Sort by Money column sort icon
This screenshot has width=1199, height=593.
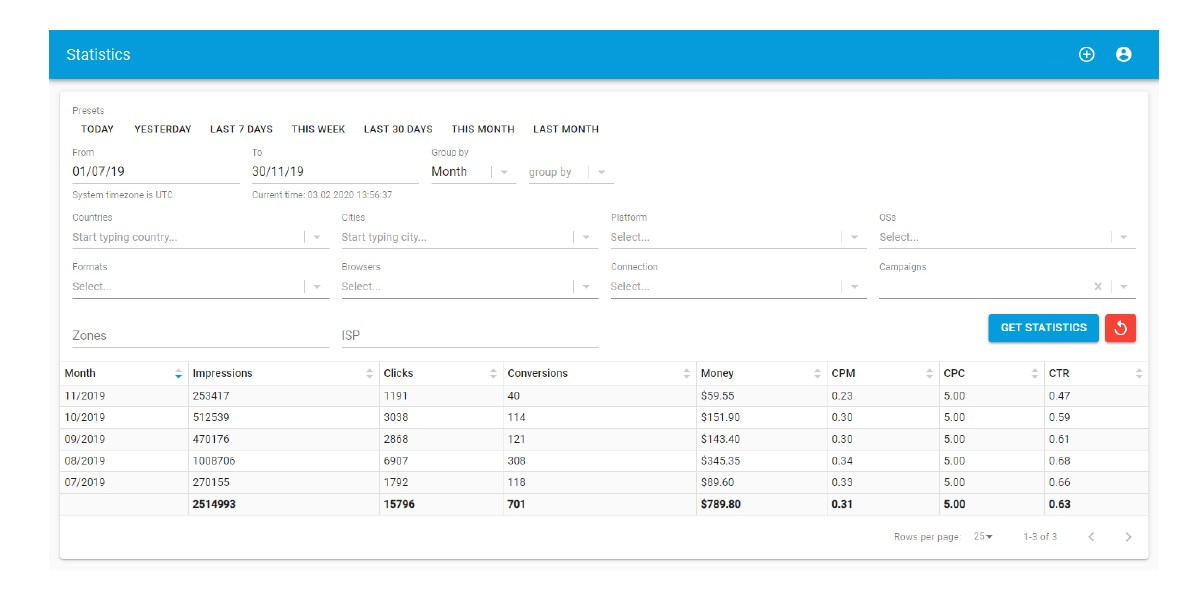[x=817, y=373]
